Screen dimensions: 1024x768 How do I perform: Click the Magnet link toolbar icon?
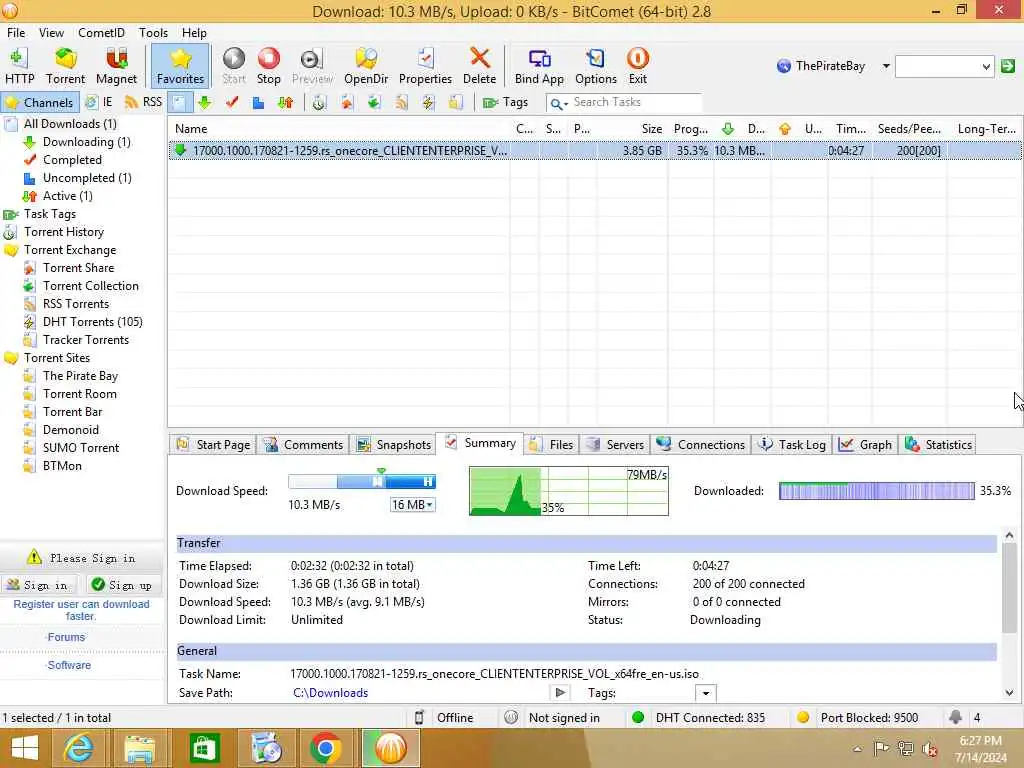coord(116,66)
